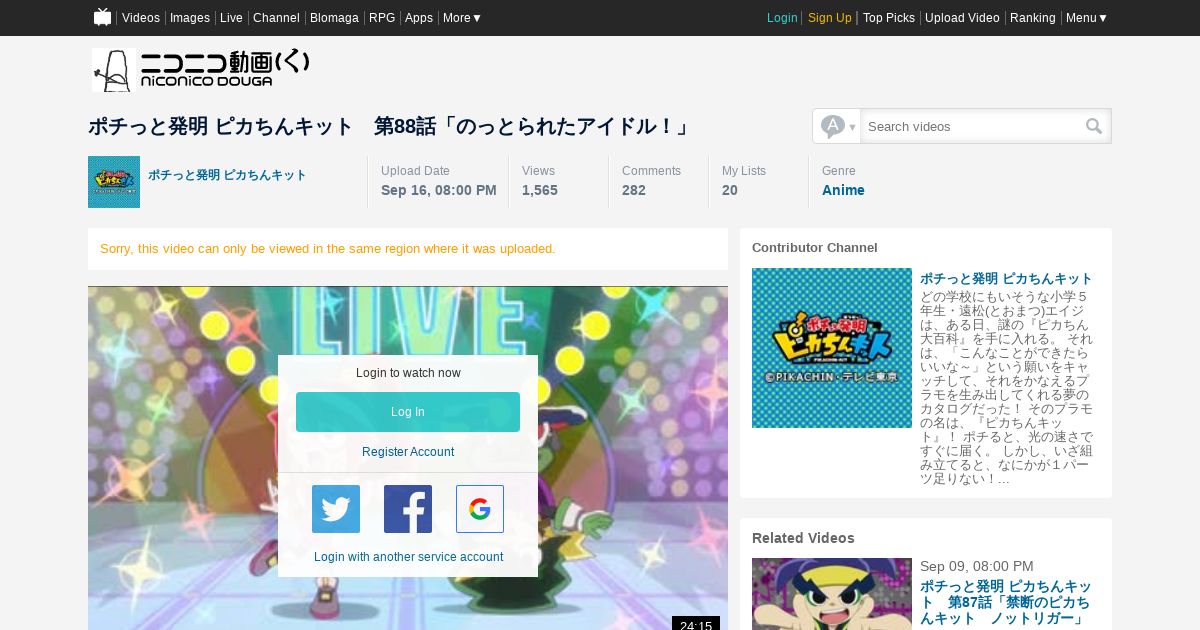Expand the More menu in top bar
Screen dimensions: 1200x630
point(462,18)
